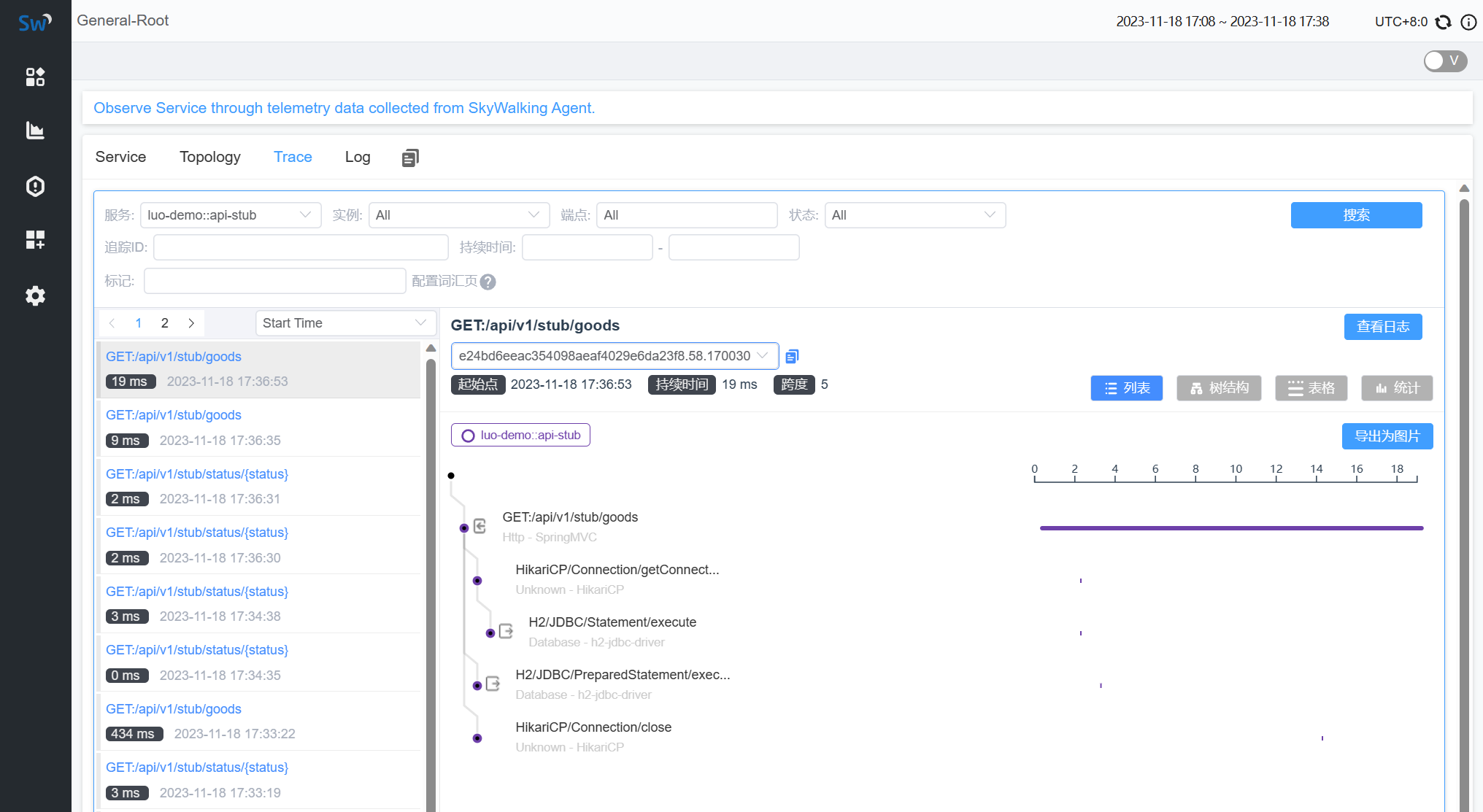Select the 统计 statistics view button
The height and width of the screenshot is (812, 1483).
pyautogui.click(x=1397, y=388)
